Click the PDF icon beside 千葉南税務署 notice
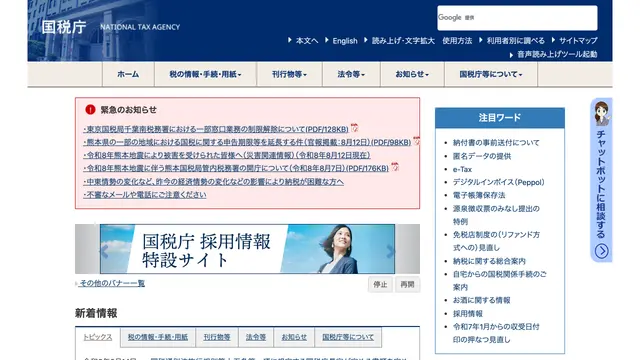Viewport: 640px width, 360px height. [x=354, y=128]
